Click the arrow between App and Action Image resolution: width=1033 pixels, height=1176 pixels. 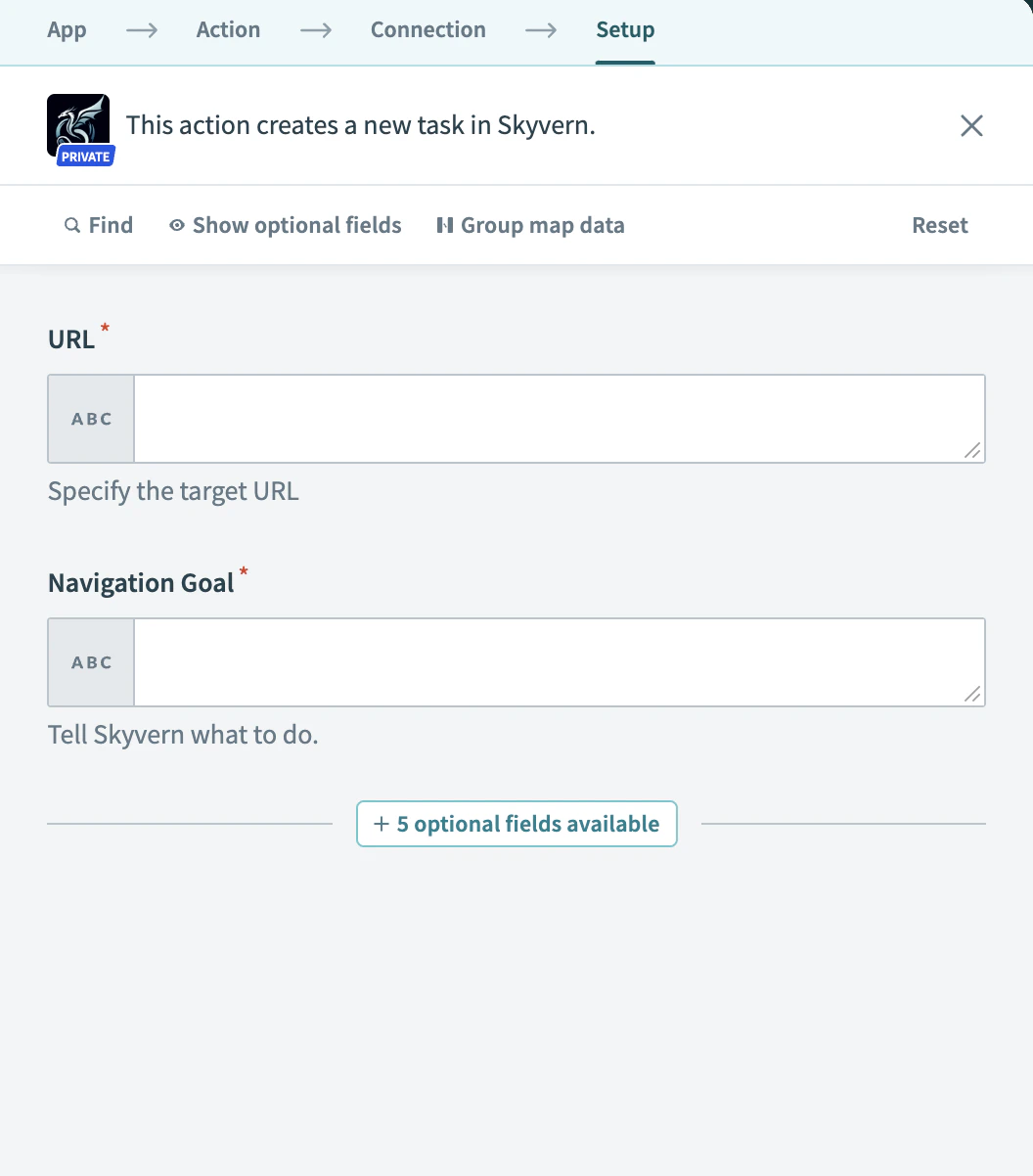[141, 30]
